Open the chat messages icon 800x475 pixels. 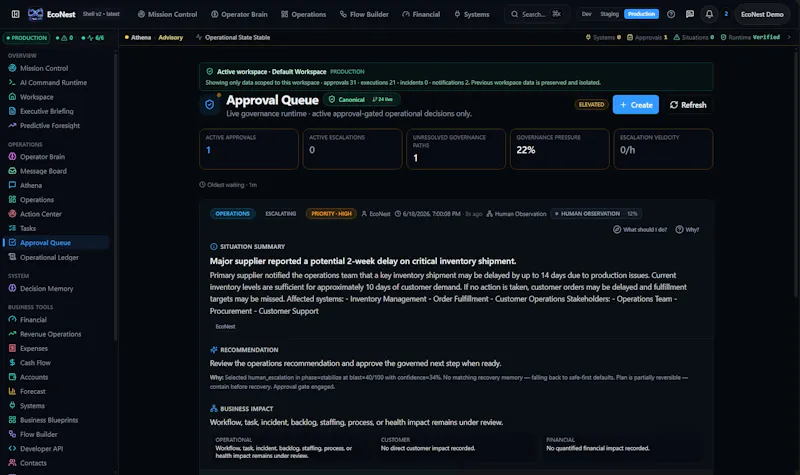tap(690, 14)
